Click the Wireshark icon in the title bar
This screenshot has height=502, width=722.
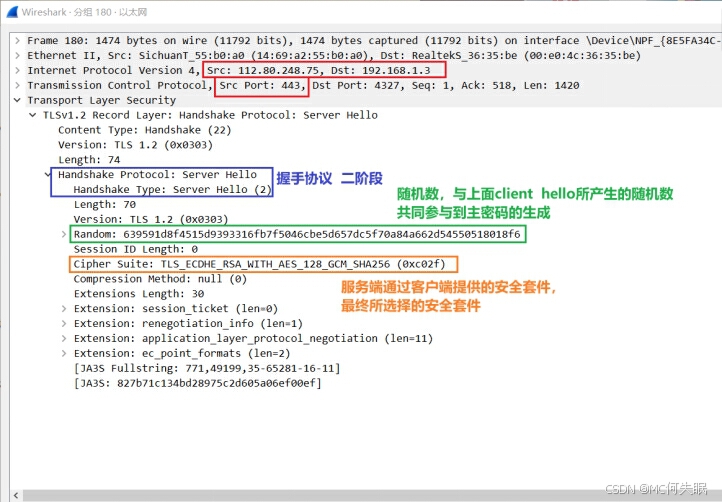pyautogui.click(x=14, y=13)
